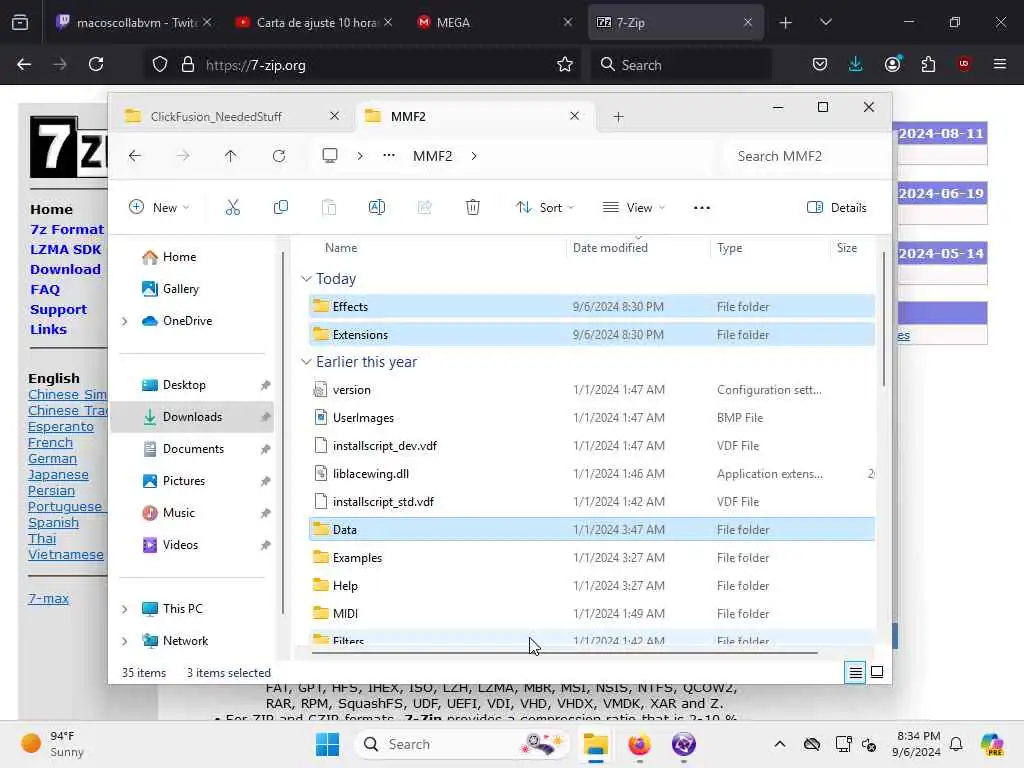The image size is (1024, 768).
Task: Open the 7z Format link
Action: click(67, 229)
